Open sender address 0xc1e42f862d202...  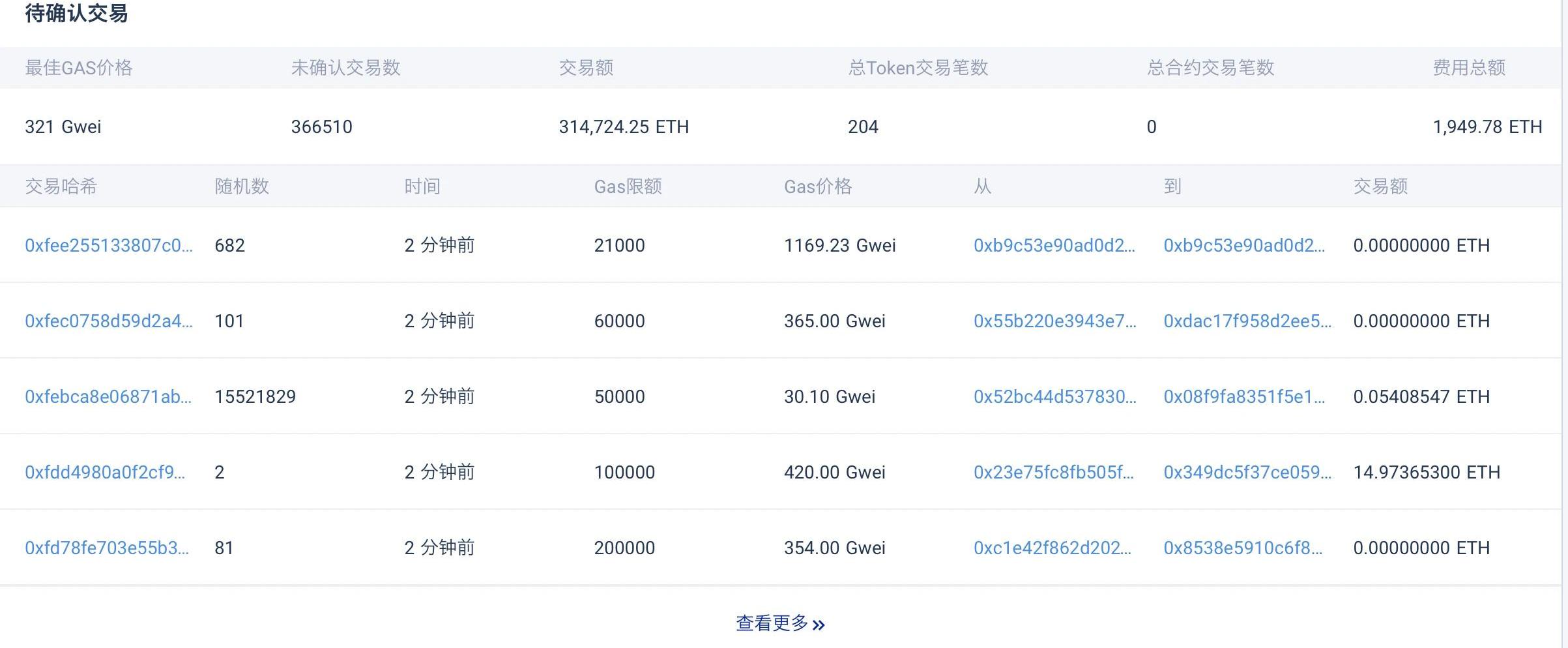(x=1052, y=548)
